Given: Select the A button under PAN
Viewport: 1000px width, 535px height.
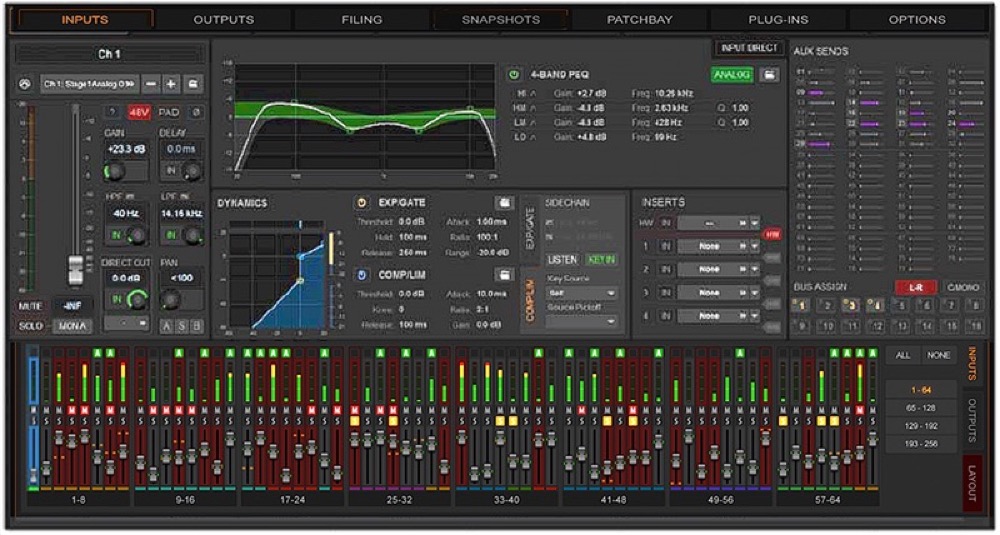Looking at the screenshot, I should pos(168,326).
